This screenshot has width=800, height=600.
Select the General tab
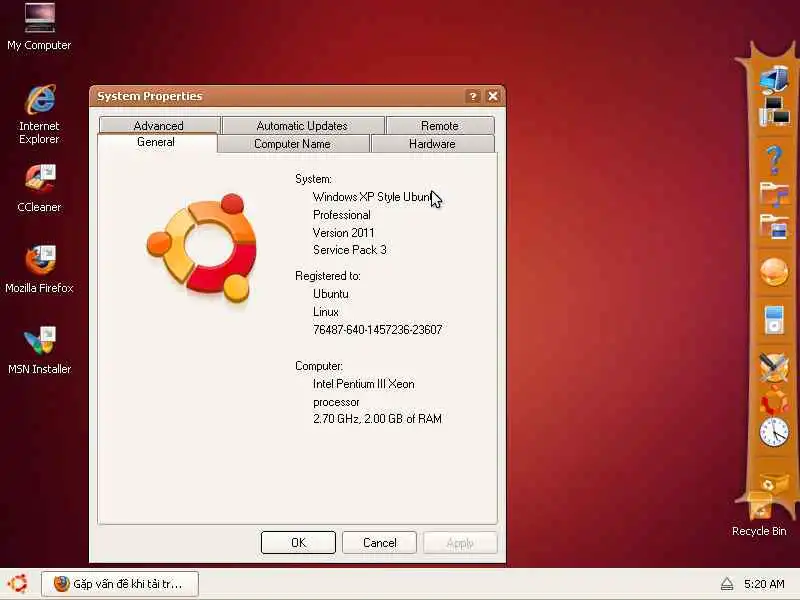pyautogui.click(x=156, y=142)
